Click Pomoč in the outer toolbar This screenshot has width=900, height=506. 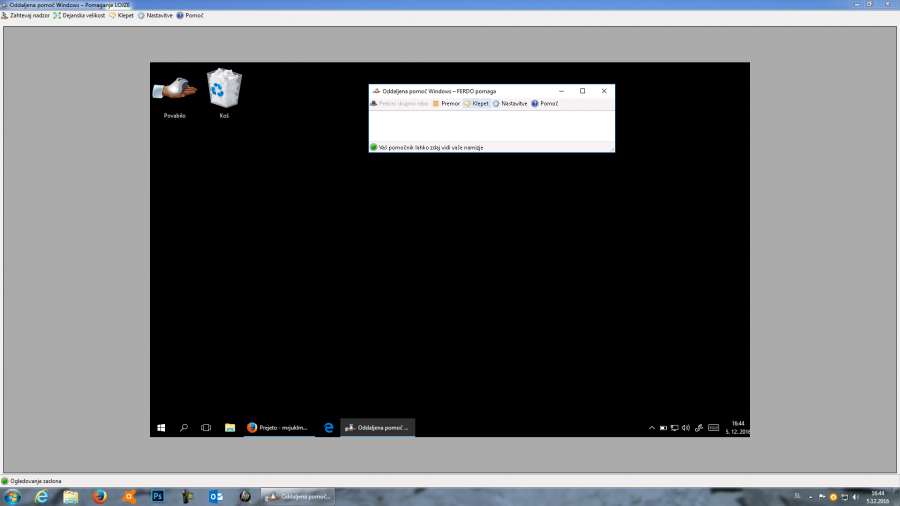click(190, 16)
